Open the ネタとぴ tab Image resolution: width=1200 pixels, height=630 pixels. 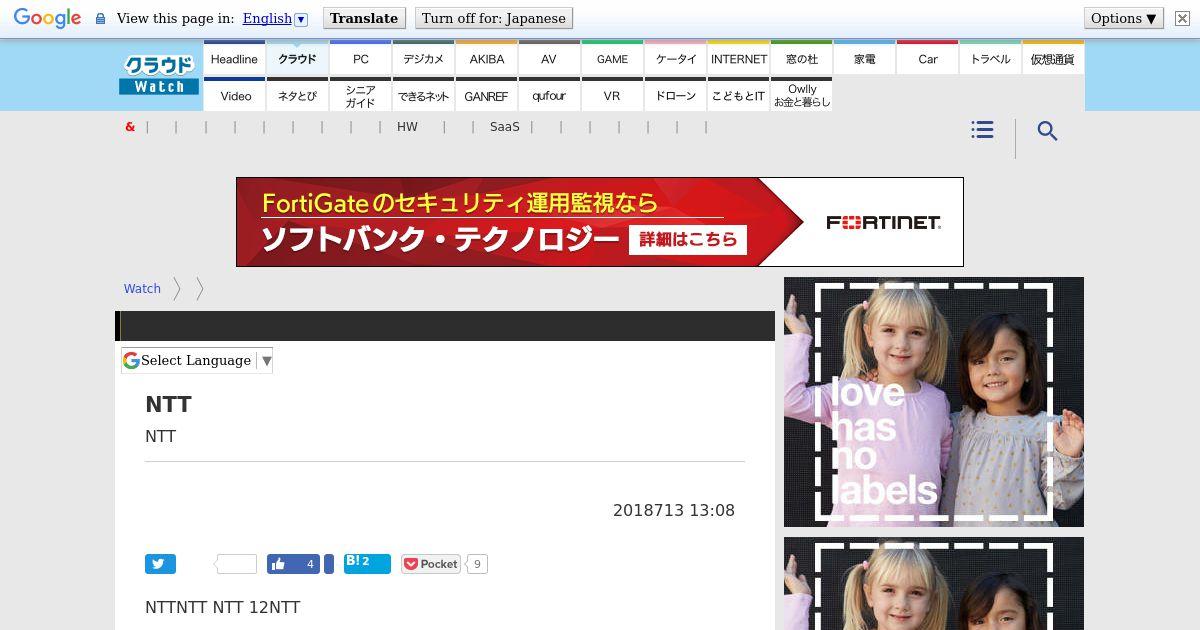tap(297, 96)
